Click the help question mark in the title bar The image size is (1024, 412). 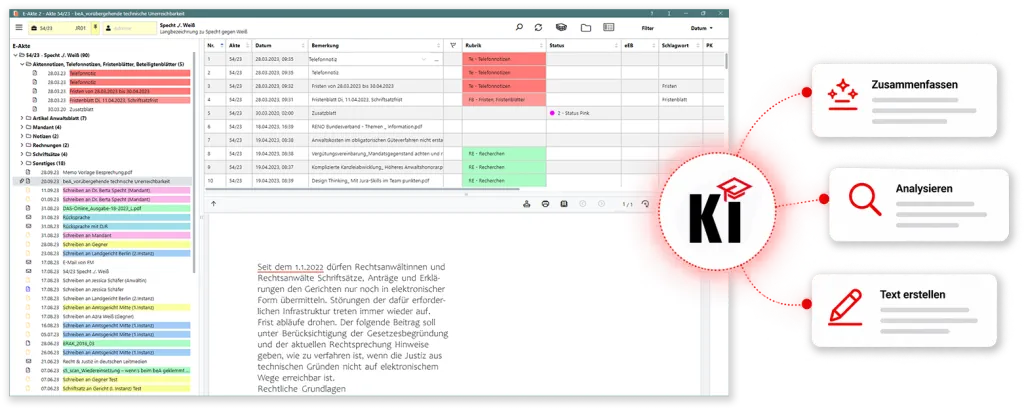[x=652, y=13]
